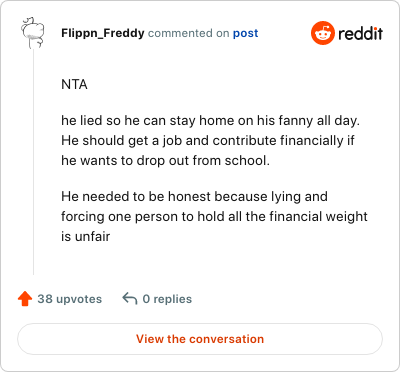
Task: Click the vertical comment thread line
Action: point(33,162)
